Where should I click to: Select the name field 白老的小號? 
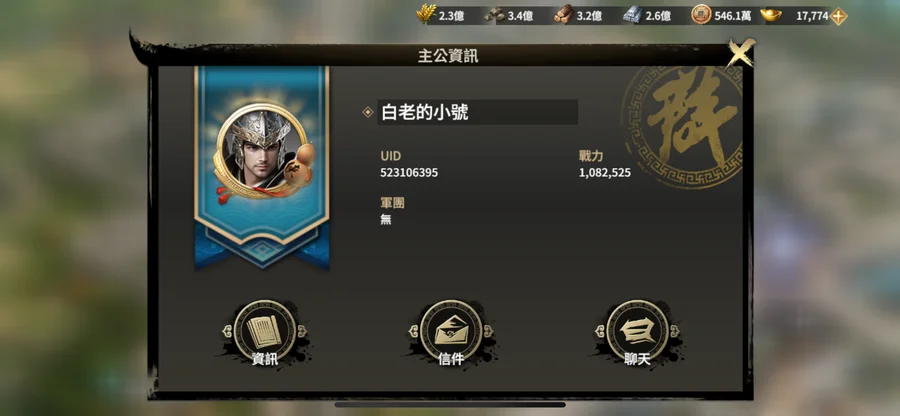[x=477, y=112]
